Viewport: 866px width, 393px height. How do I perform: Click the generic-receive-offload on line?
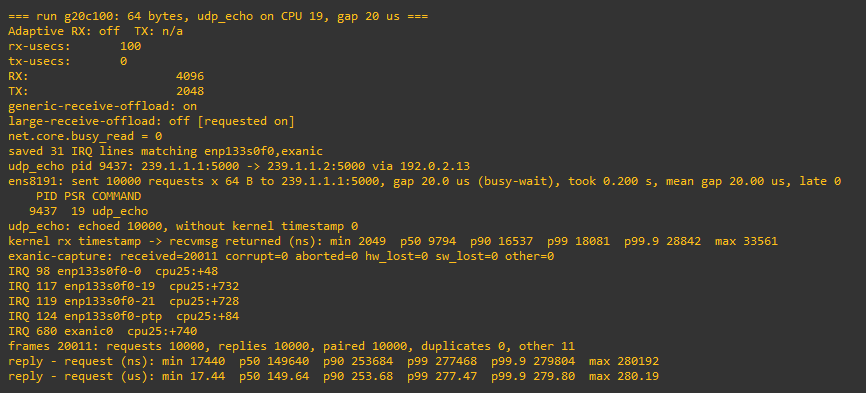tap(103, 106)
